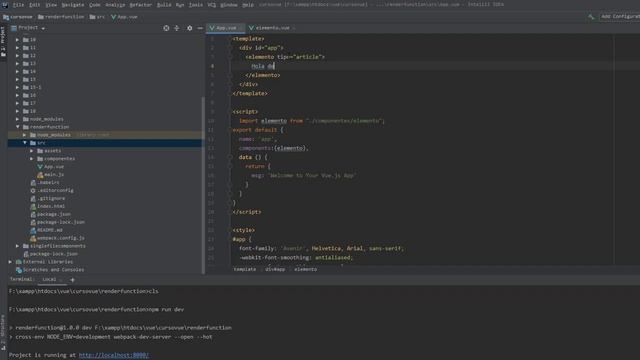Expand the assets folder arrow

pyautogui.click(x=32, y=151)
